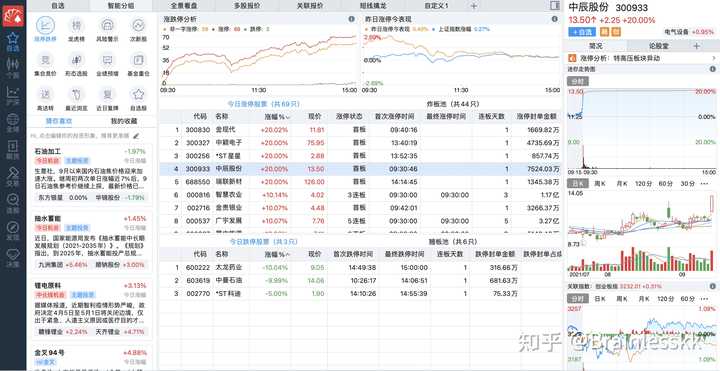
Task: Select the 中辰股份 300933 table row
Action: (x=360, y=169)
